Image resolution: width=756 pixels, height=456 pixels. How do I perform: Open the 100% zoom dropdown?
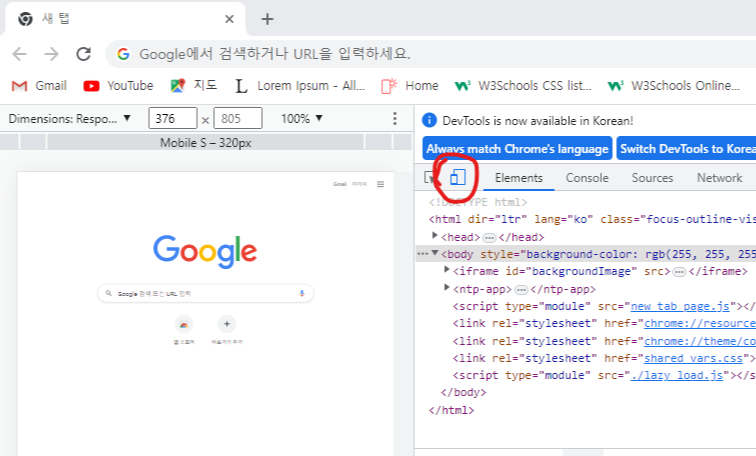pos(302,119)
